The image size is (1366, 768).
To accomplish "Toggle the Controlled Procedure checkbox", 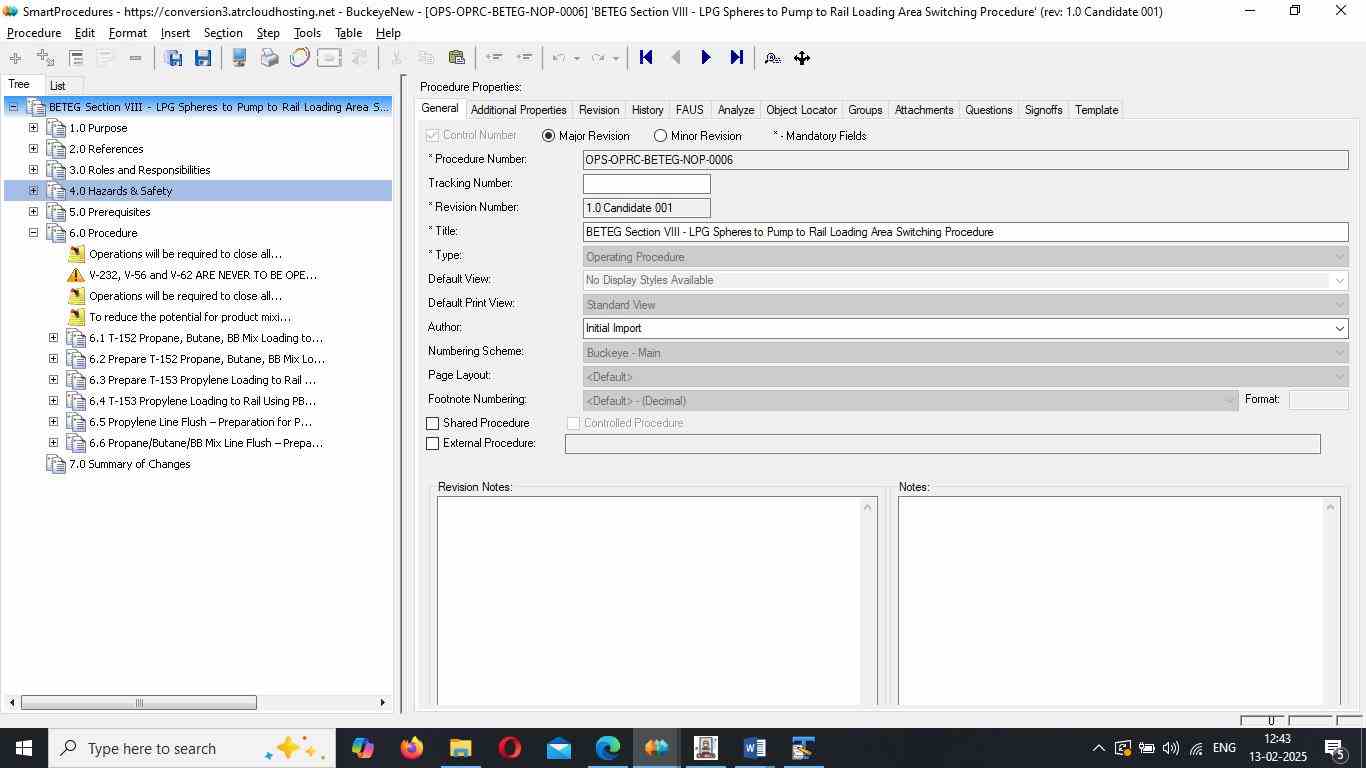I will point(574,424).
